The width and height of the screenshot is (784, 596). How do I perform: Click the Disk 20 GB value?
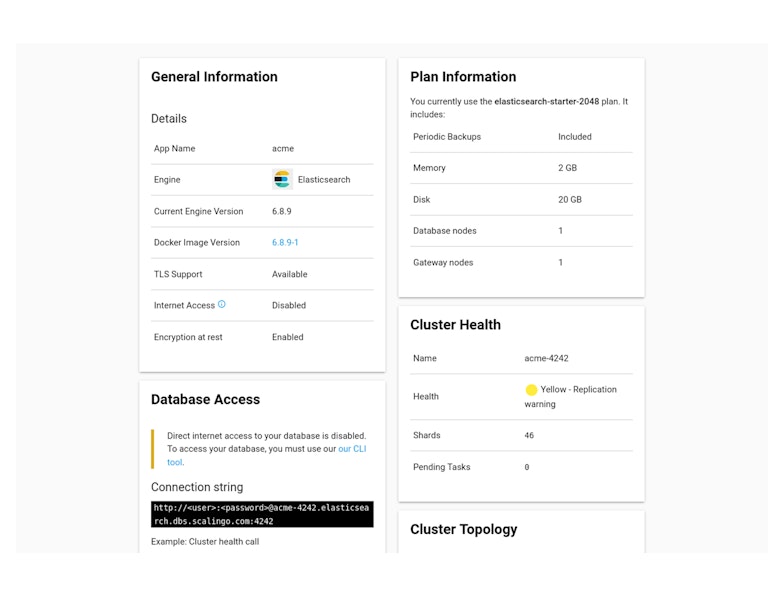[x=569, y=200]
